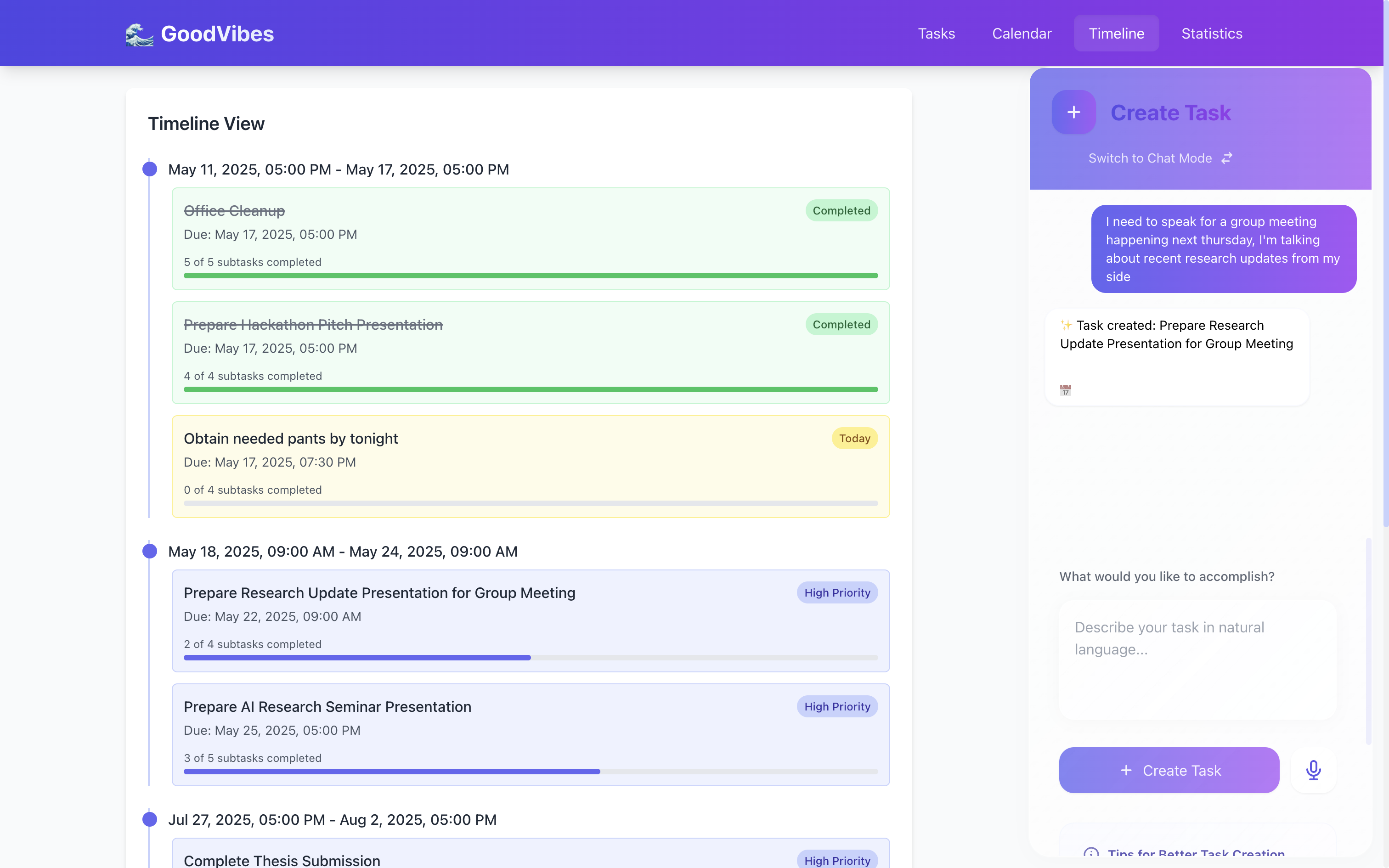This screenshot has width=1389, height=868.
Task: Click the calendar emoji in task created message
Action: (1065, 390)
